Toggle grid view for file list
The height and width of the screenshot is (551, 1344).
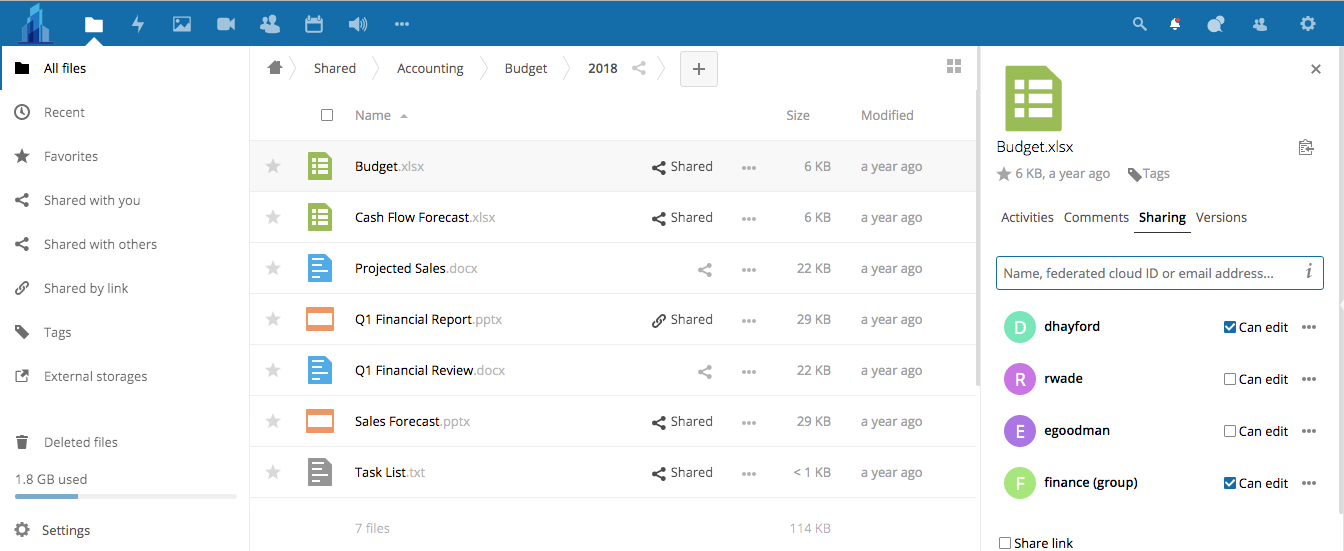point(954,66)
